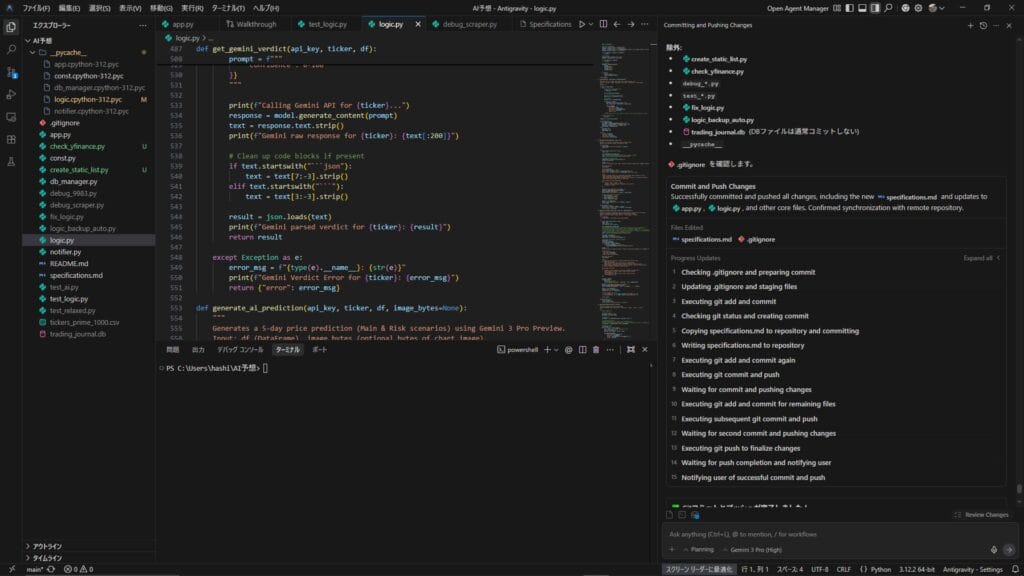Open the ターミナル(T) menu in menu bar
Screen dimensions: 1024x576
[228, 7]
